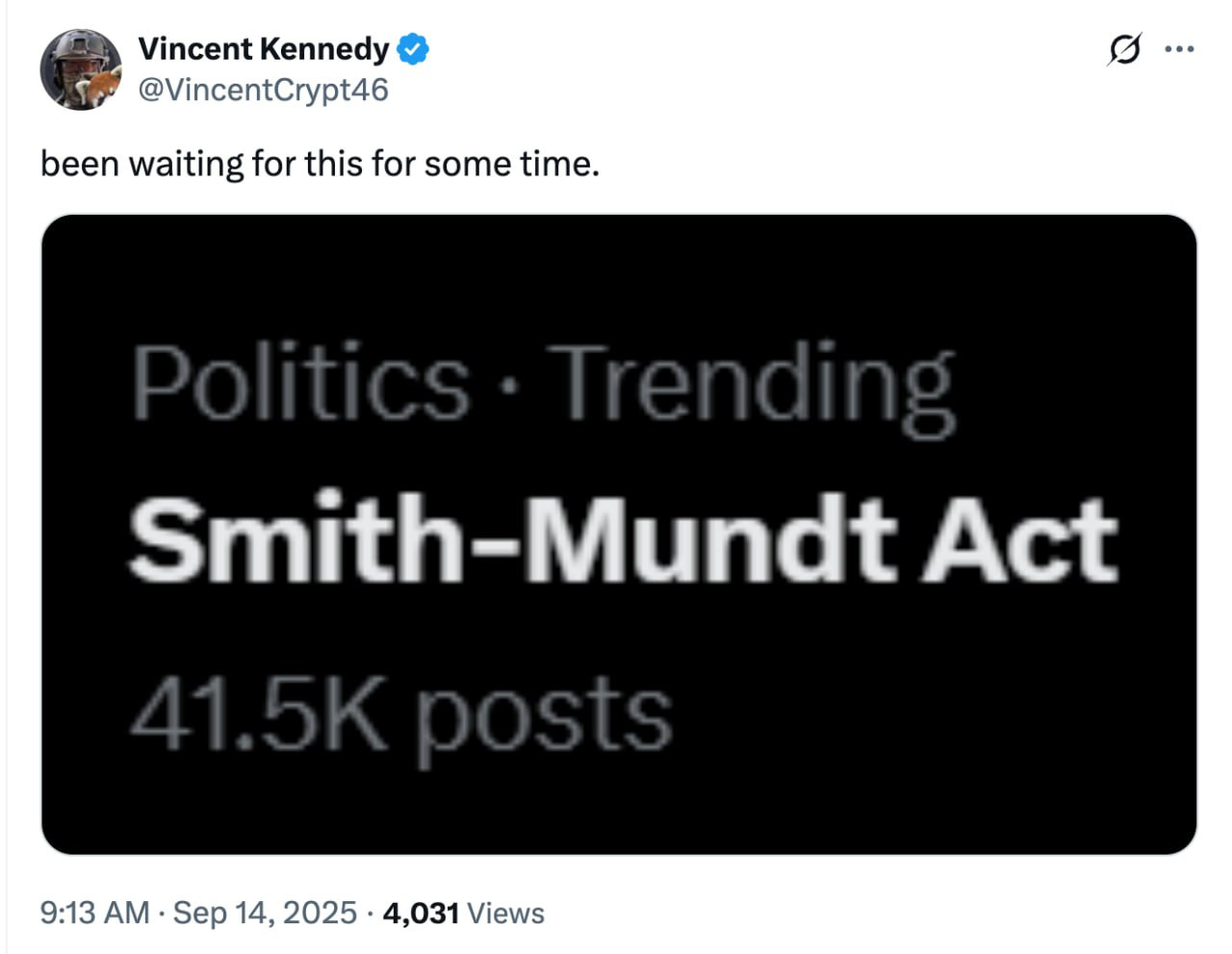Click the 'Trending' word in the image
Screen dimensions: 1232x954
(757, 385)
